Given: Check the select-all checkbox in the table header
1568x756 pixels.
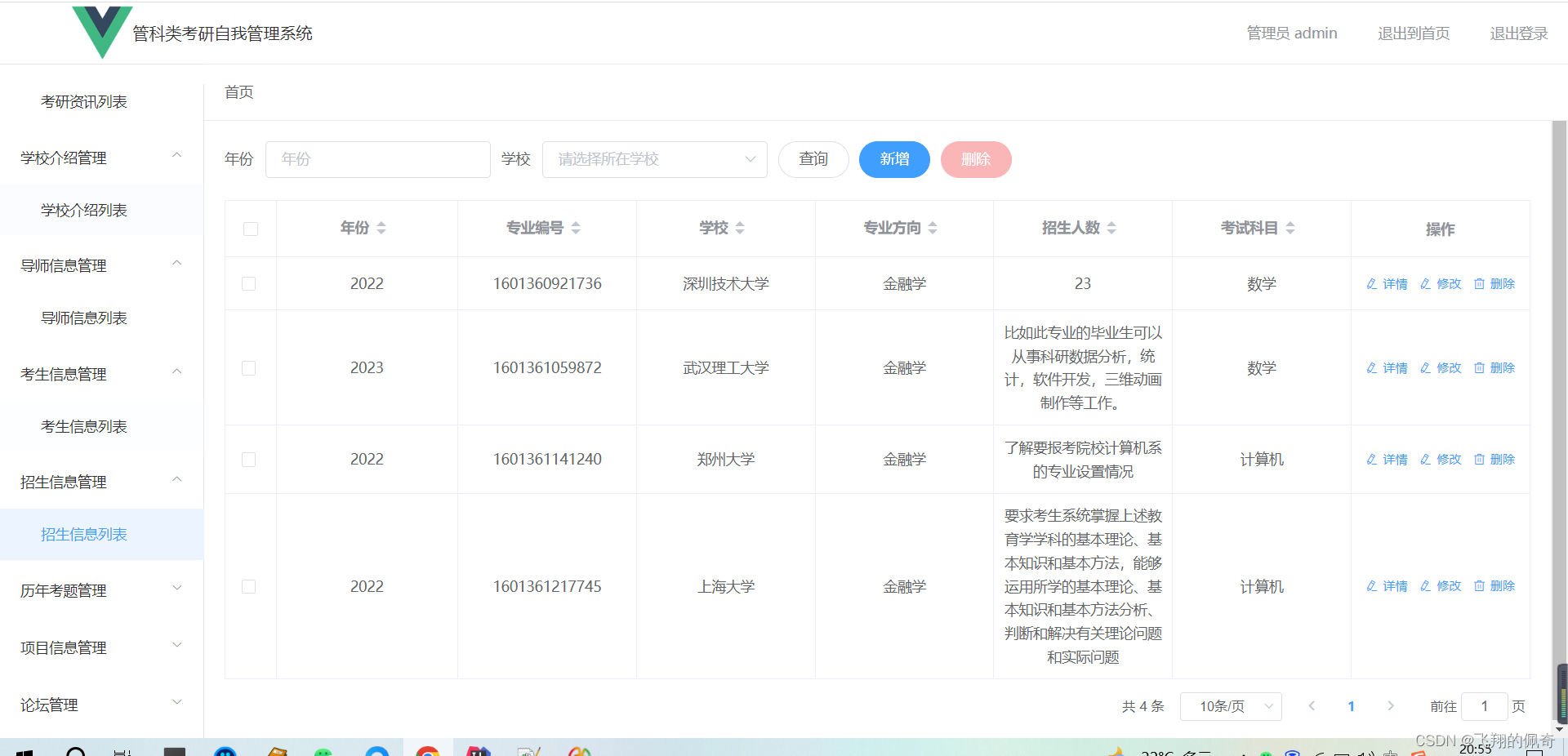Looking at the screenshot, I should click(250, 229).
